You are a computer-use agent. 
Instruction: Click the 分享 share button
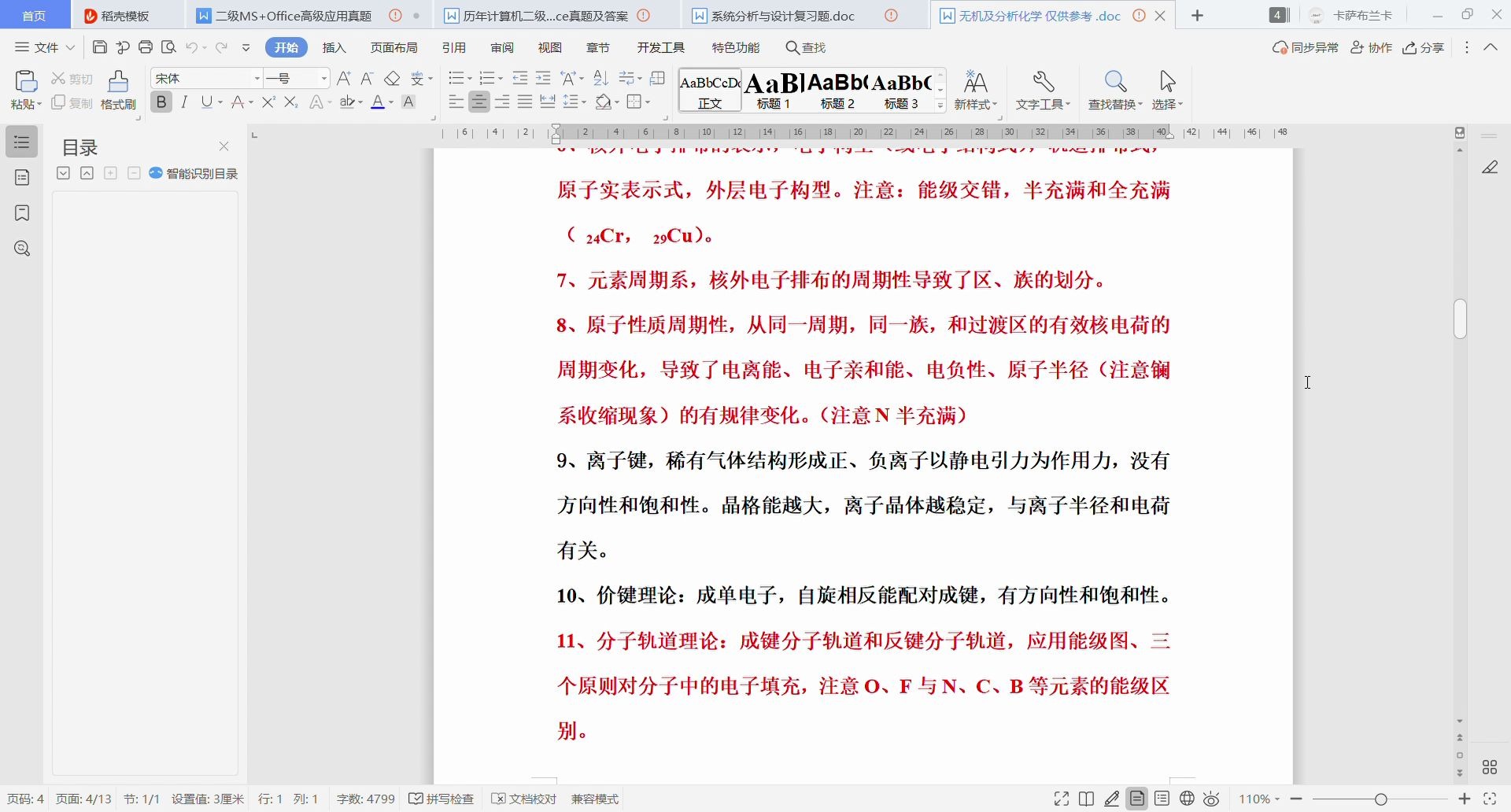coord(1424,47)
